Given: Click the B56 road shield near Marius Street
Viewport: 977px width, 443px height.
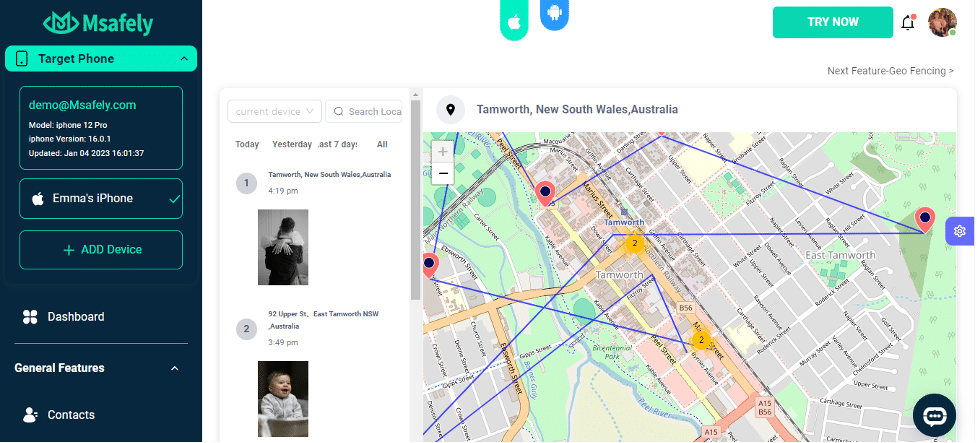Looking at the screenshot, I should pos(685,308).
